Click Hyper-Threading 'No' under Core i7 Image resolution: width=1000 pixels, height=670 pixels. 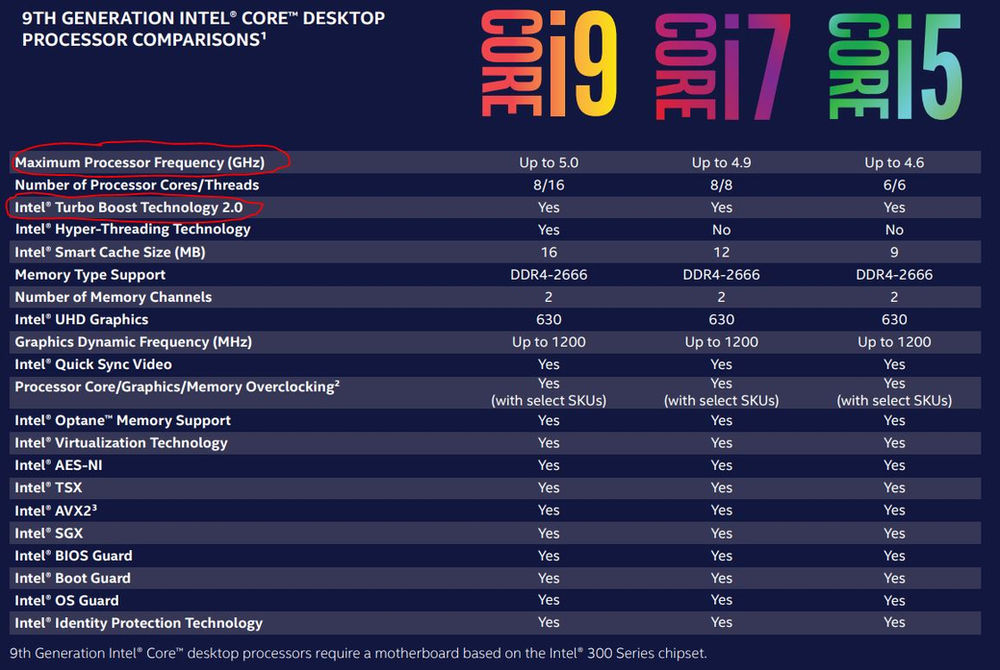(721, 229)
